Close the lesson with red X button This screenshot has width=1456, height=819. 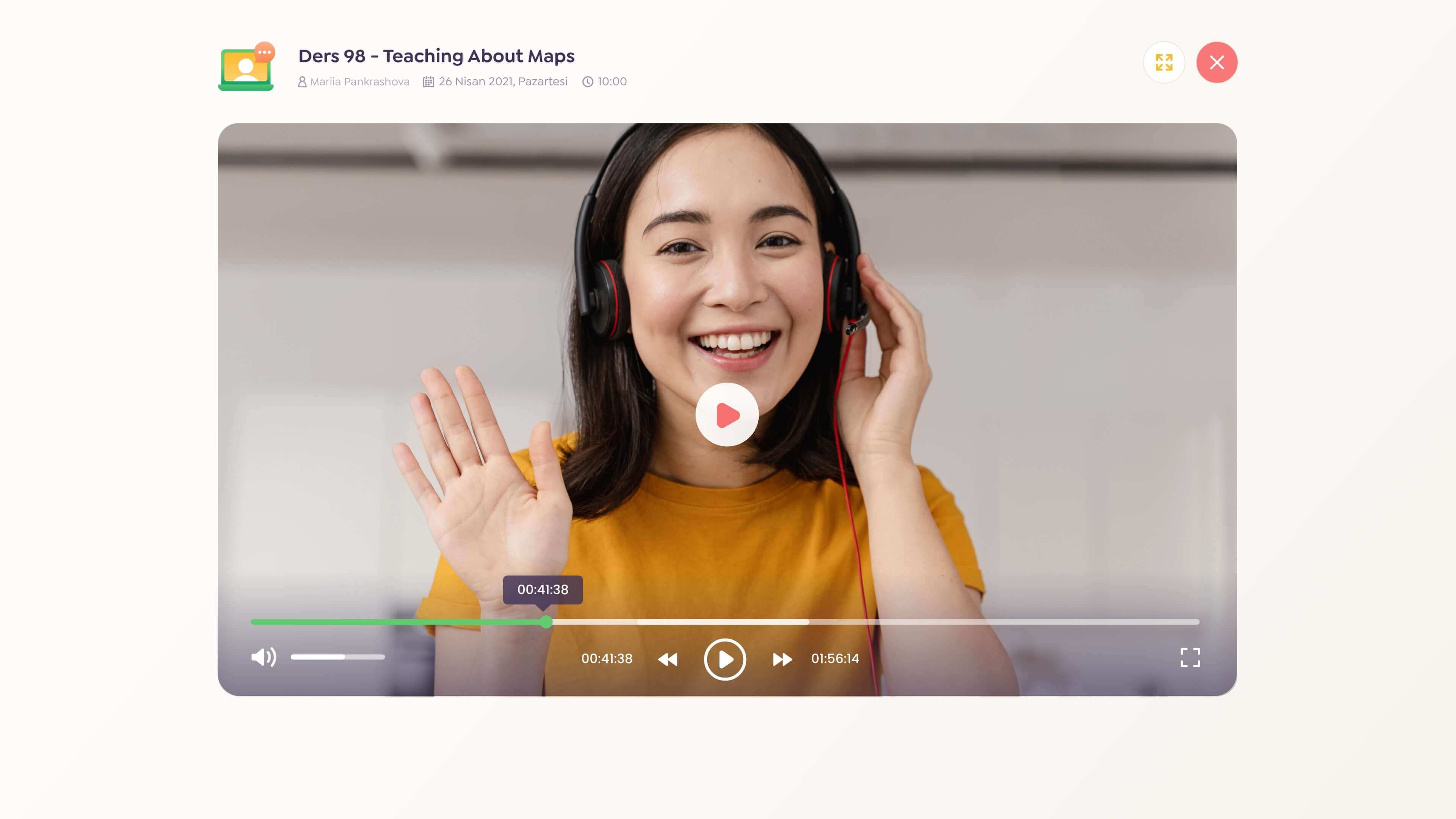(x=1217, y=62)
